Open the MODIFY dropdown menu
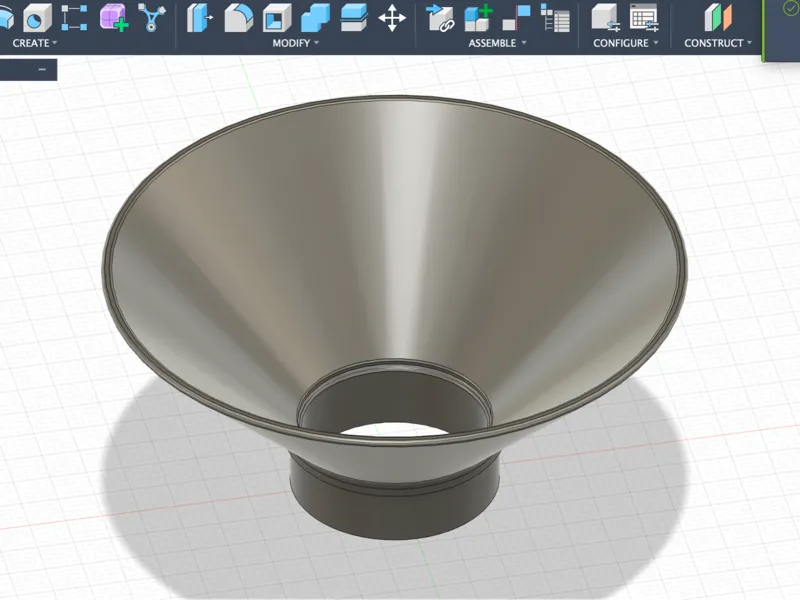The height and width of the screenshot is (600, 800). pyautogui.click(x=295, y=43)
